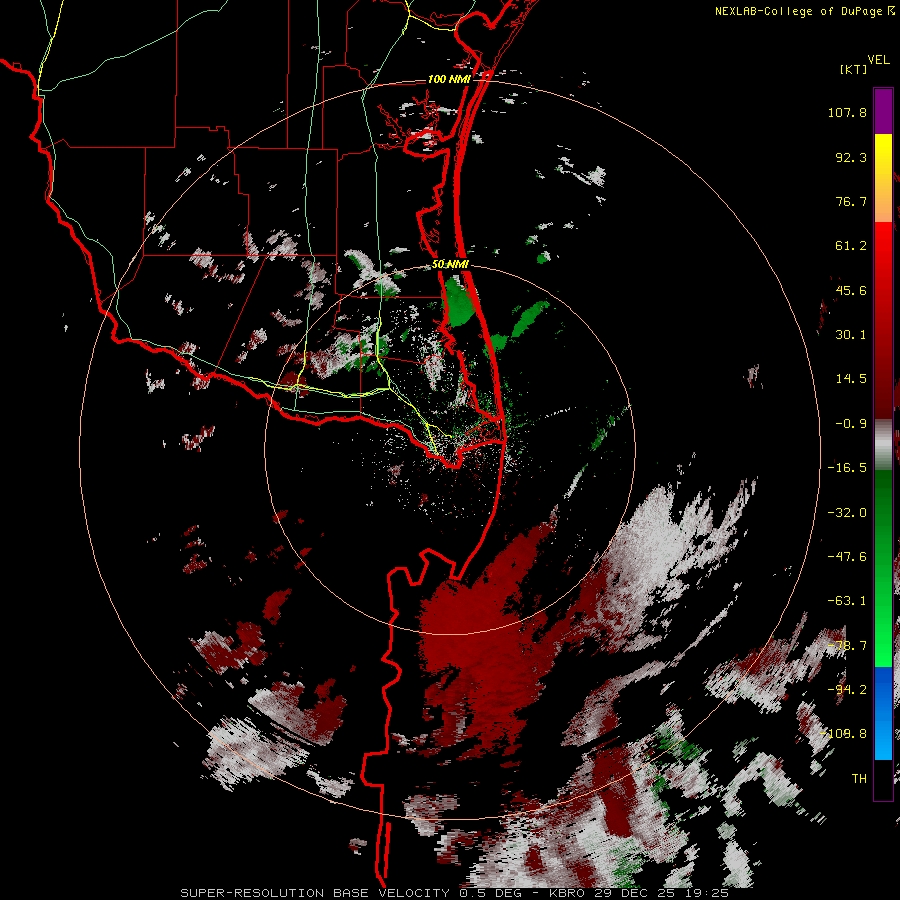The width and height of the screenshot is (900, 900).
Task: Click the -63.1 velocity scale value
Action: point(847,601)
